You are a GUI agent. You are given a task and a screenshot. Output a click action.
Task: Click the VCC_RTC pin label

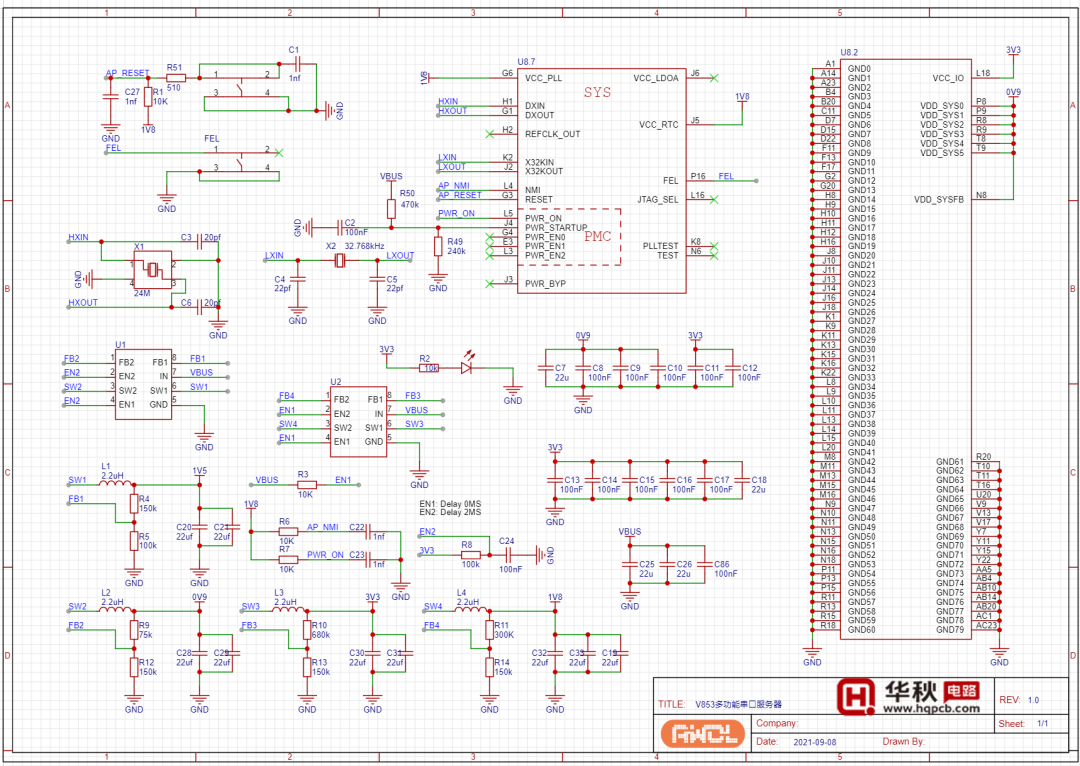pos(659,125)
